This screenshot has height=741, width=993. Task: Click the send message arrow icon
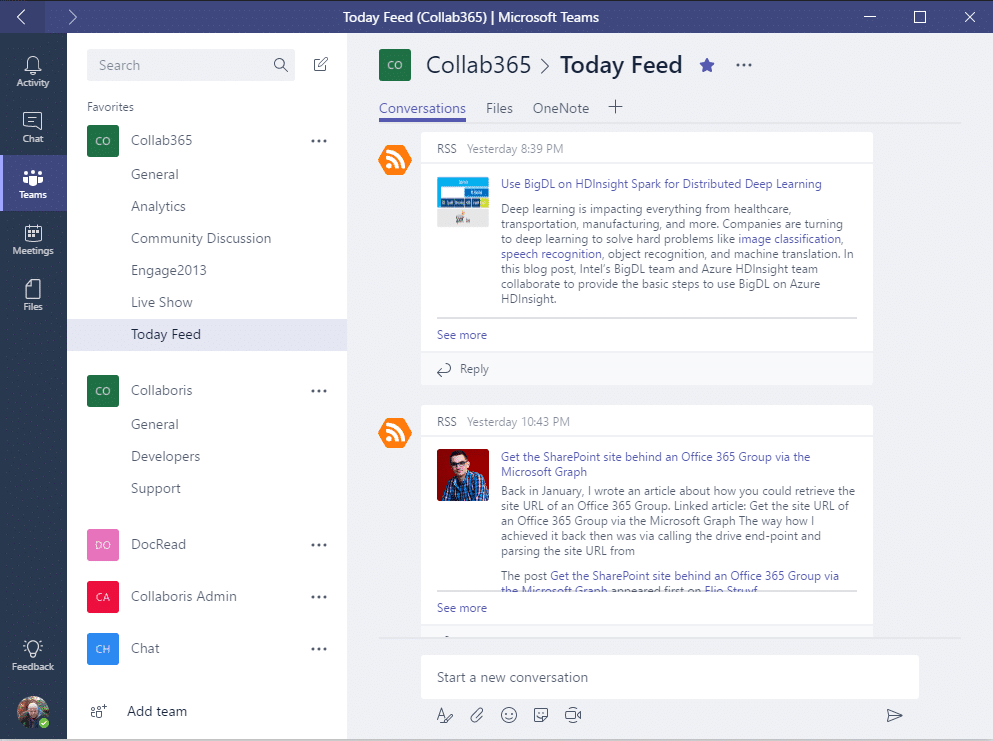tap(894, 716)
